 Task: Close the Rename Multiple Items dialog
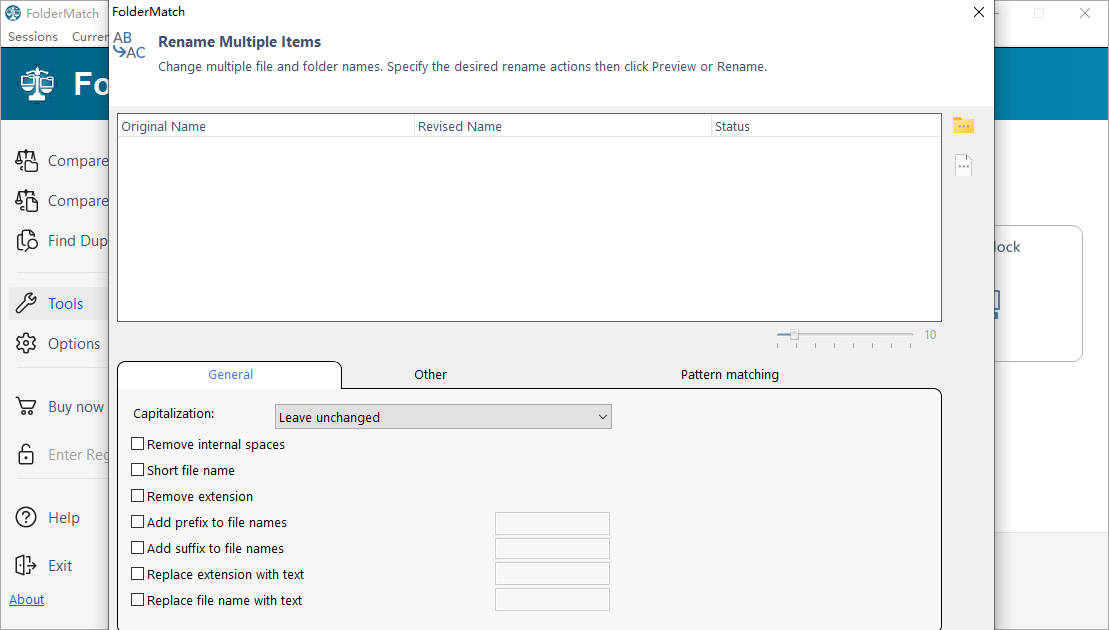point(979,12)
